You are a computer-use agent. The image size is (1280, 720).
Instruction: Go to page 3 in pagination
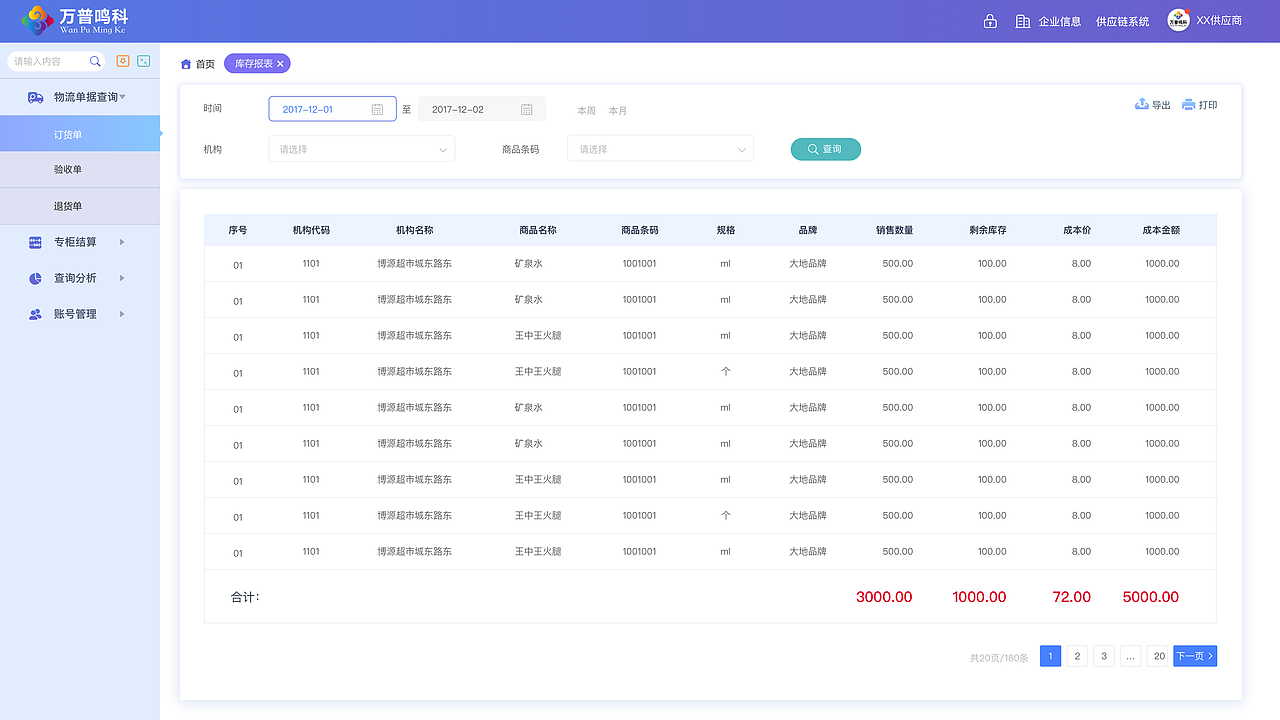click(1104, 656)
